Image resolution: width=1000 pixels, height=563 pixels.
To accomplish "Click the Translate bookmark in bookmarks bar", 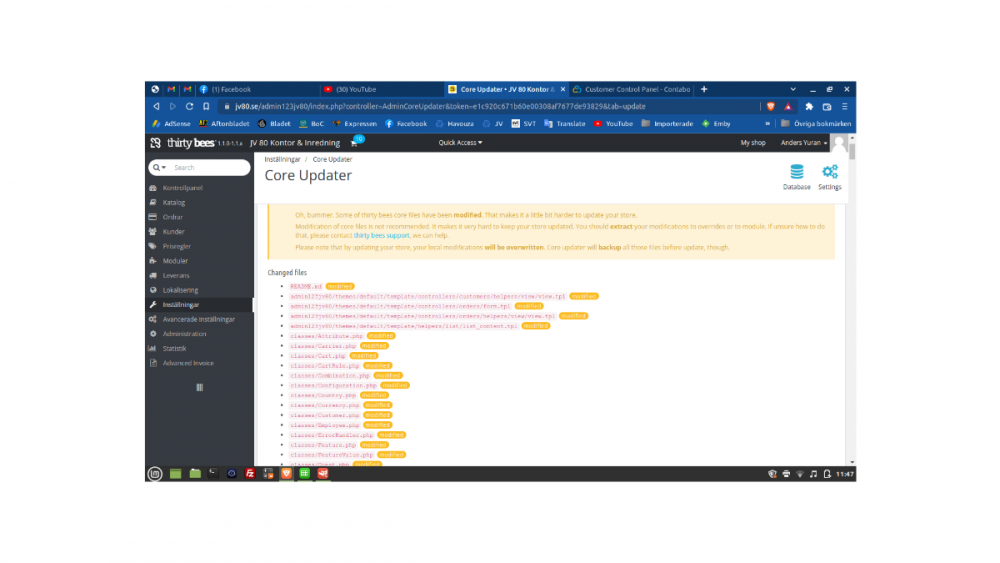I will point(565,124).
